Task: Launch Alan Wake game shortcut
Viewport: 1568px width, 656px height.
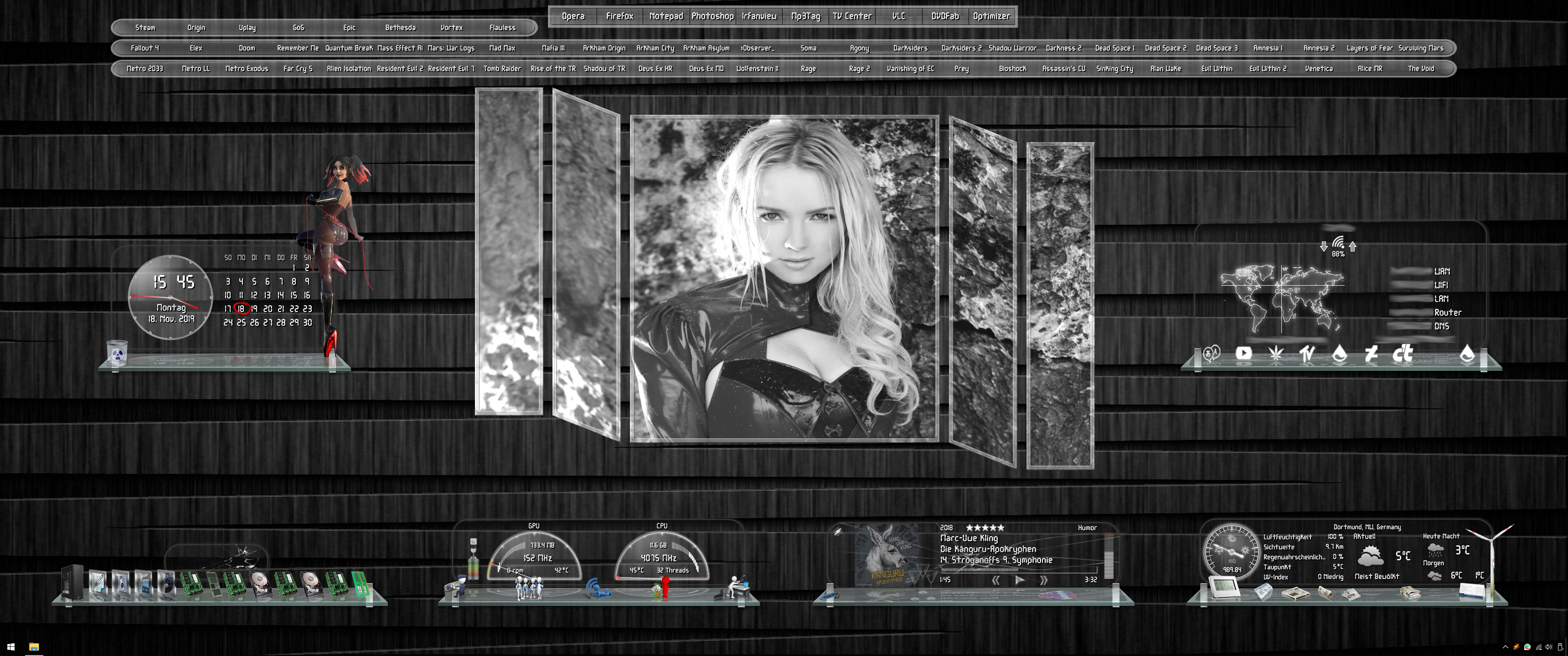Action: (x=1165, y=69)
